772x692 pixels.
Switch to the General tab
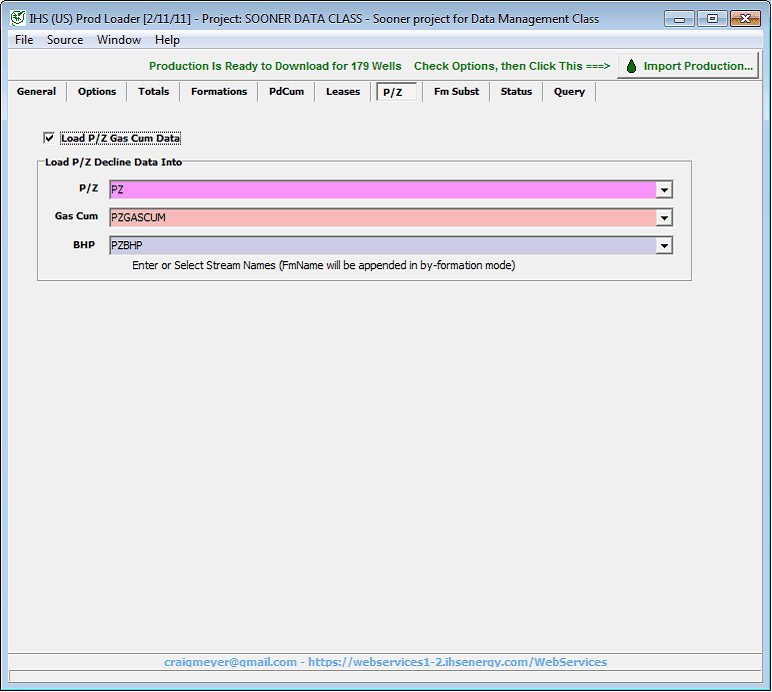(36, 92)
